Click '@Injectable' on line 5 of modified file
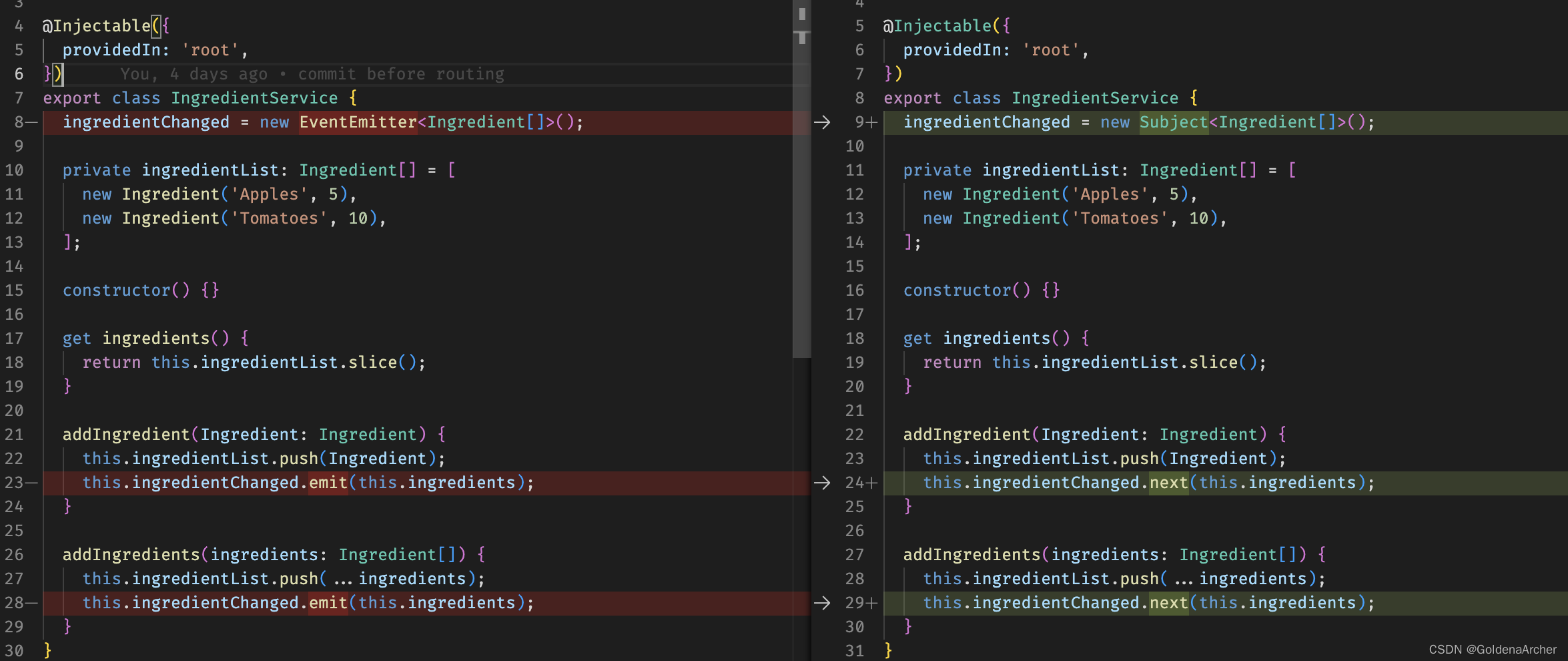The image size is (1568, 661). click(x=937, y=26)
